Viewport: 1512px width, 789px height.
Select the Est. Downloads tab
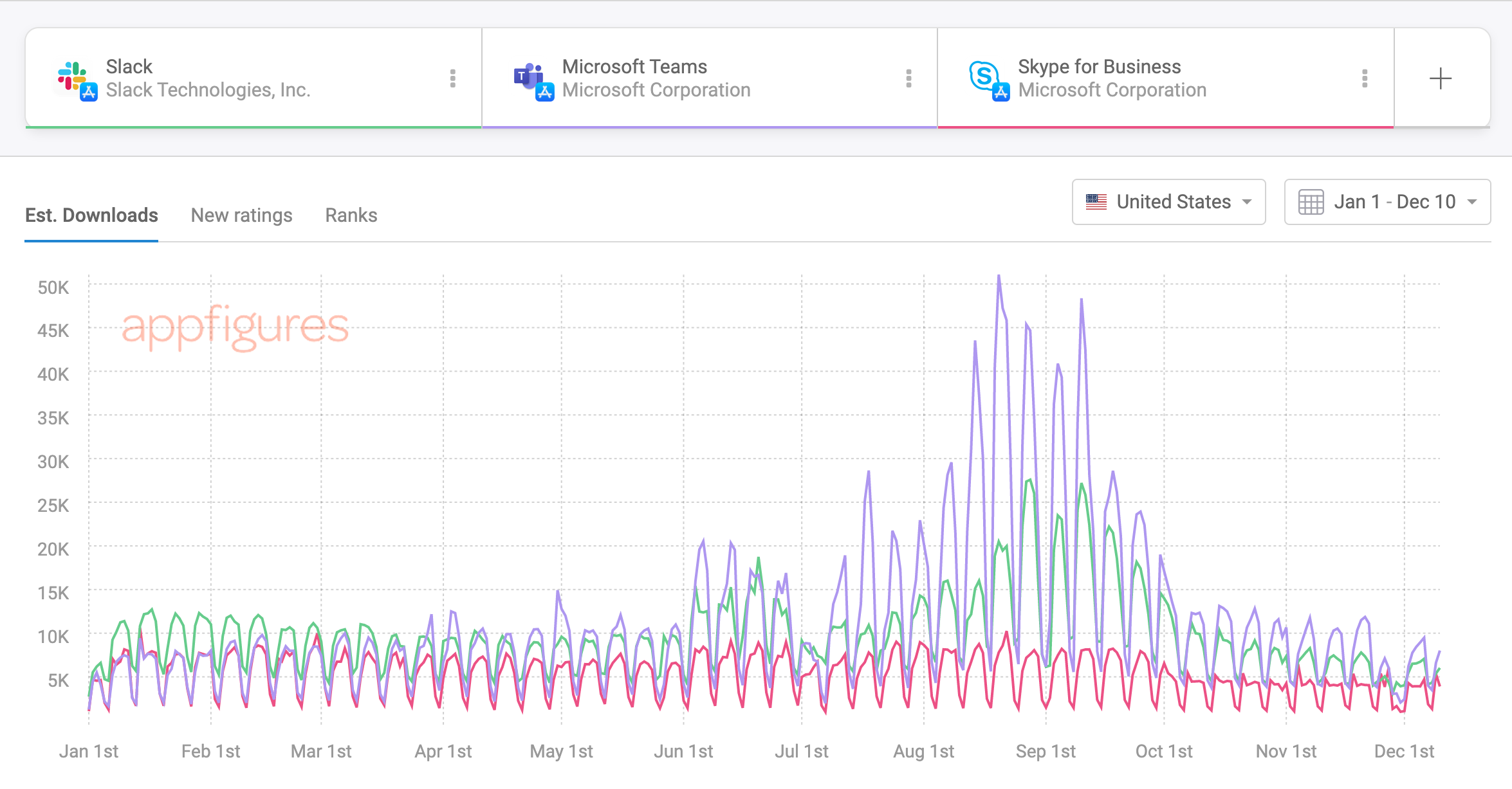(91, 215)
